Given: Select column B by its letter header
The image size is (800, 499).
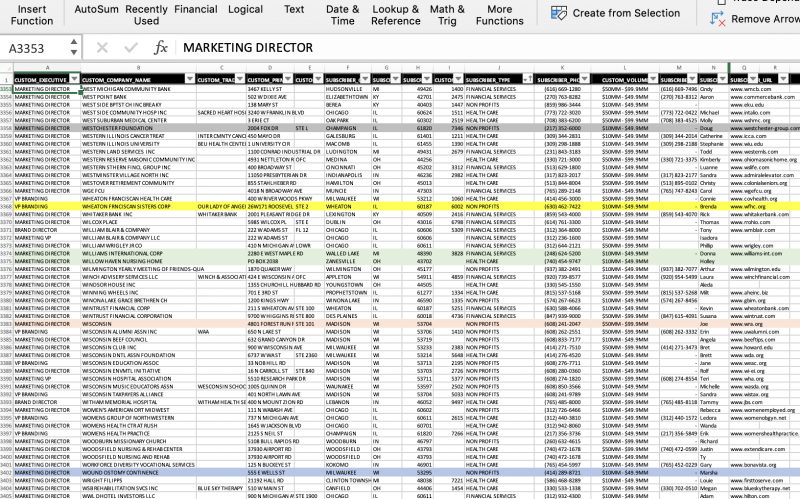Looking at the screenshot, I should click(x=138, y=68).
